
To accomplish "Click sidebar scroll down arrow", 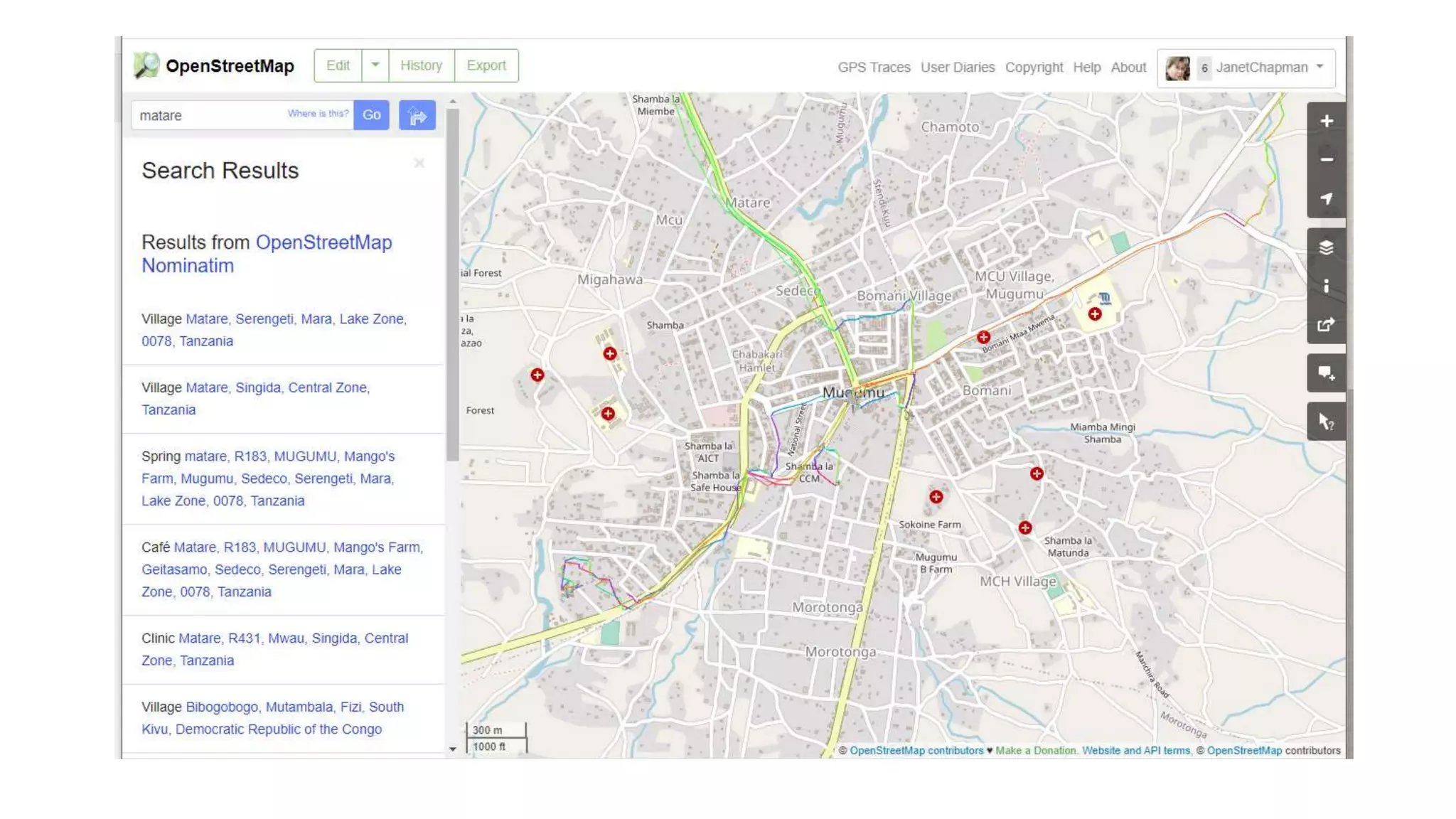I will click(453, 749).
